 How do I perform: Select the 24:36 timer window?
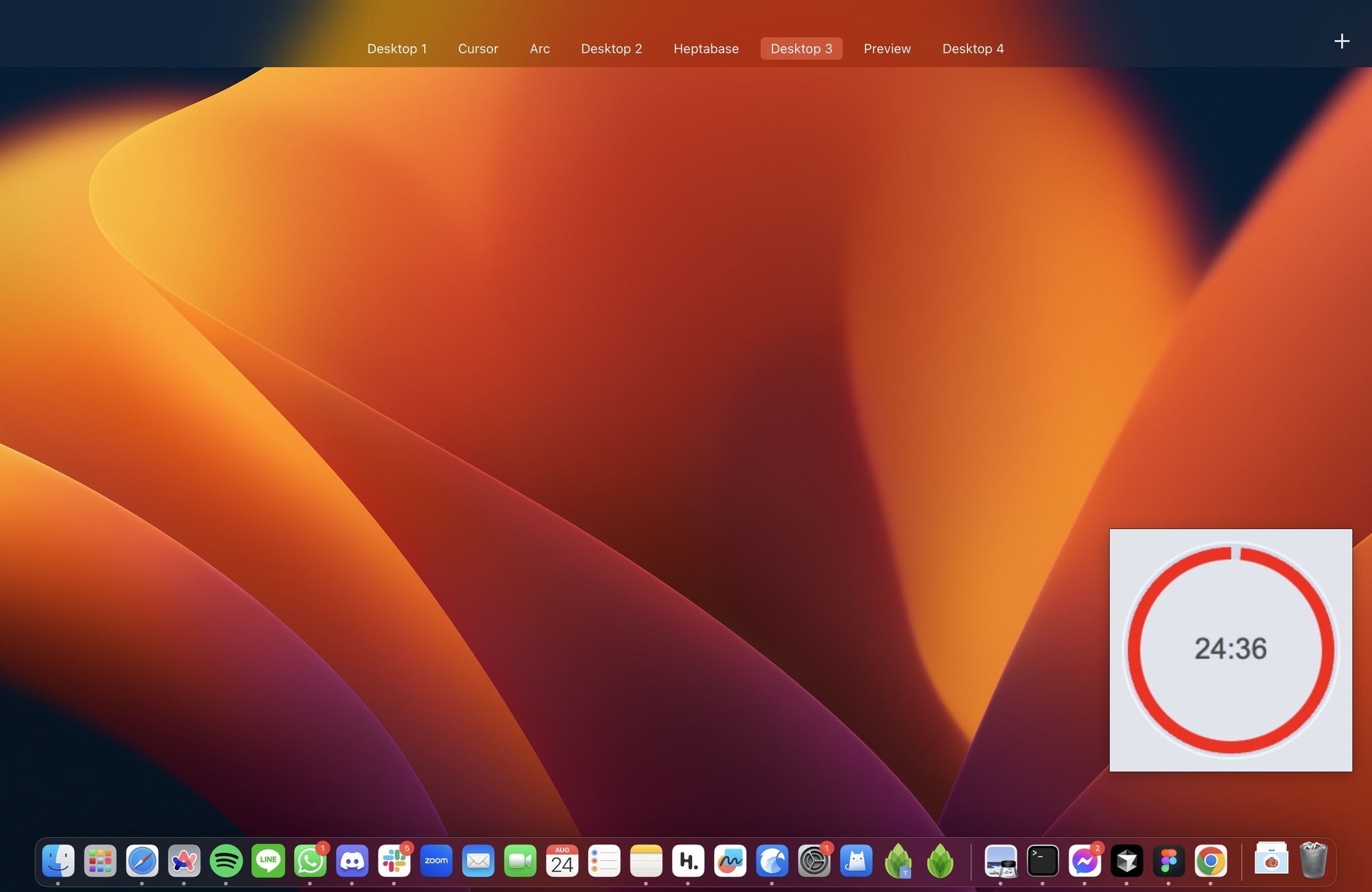coord(1231,650)
